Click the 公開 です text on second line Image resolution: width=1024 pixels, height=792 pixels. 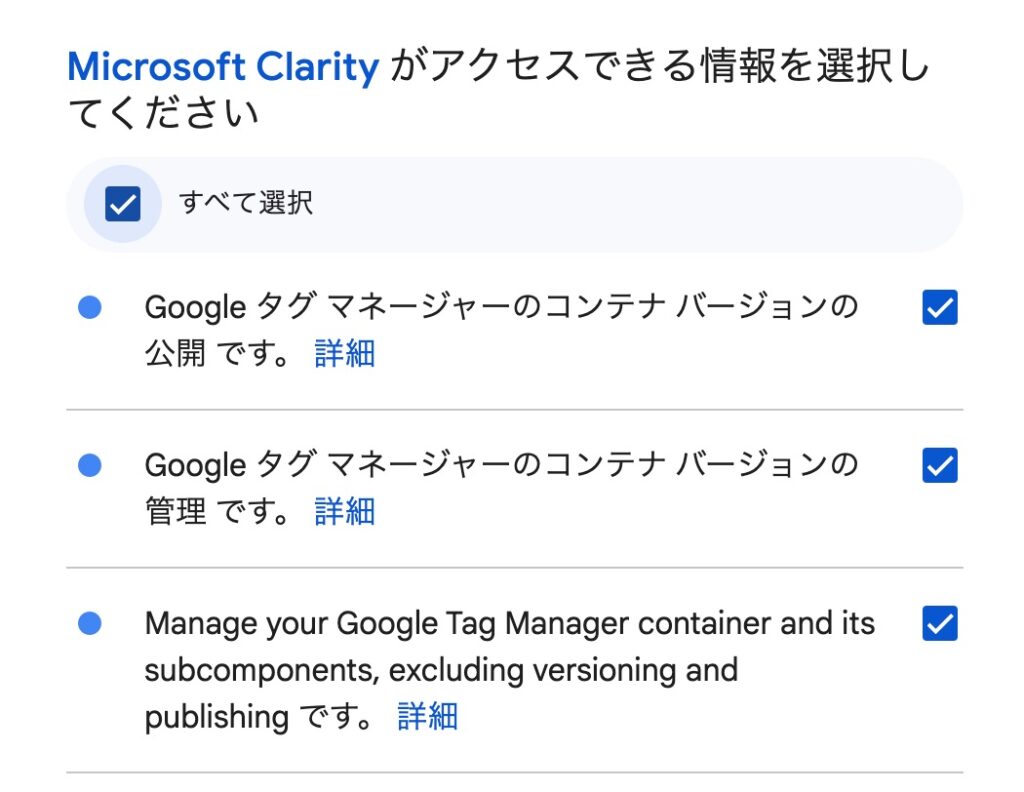[x=217, y=353]
